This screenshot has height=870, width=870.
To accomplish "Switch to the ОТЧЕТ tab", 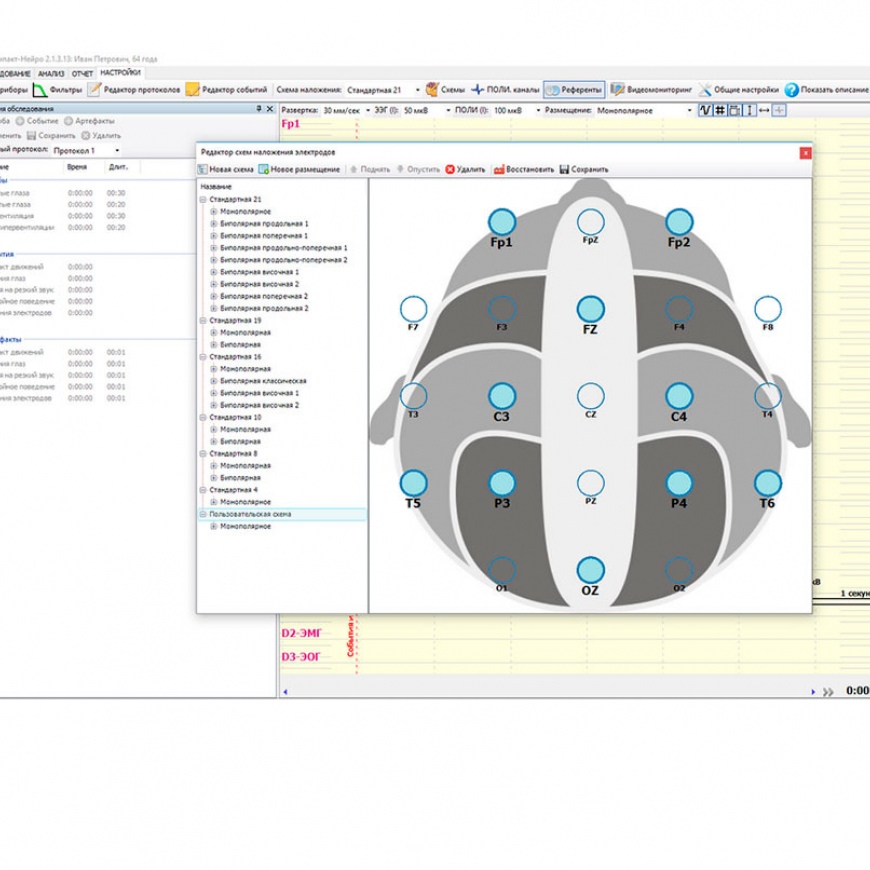I will point(82,73).
